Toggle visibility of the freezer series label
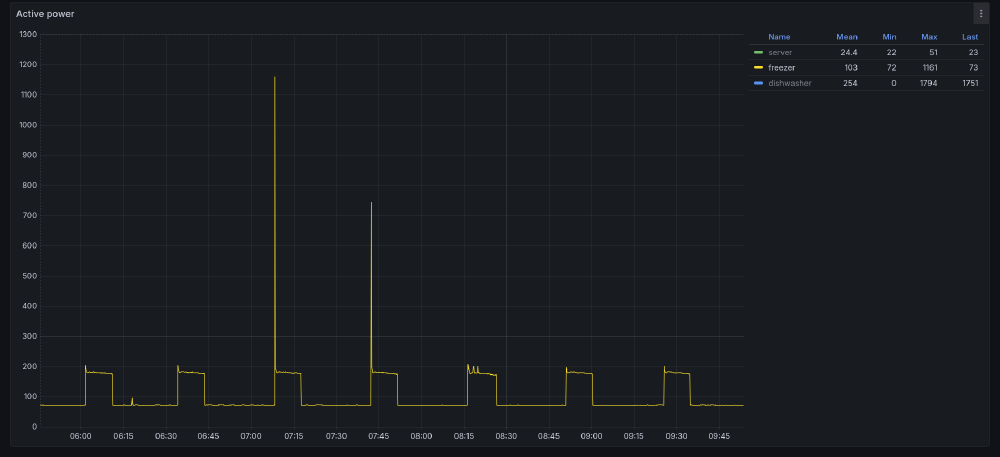Screen dimensions: 1000x457 tap(781, 67)
